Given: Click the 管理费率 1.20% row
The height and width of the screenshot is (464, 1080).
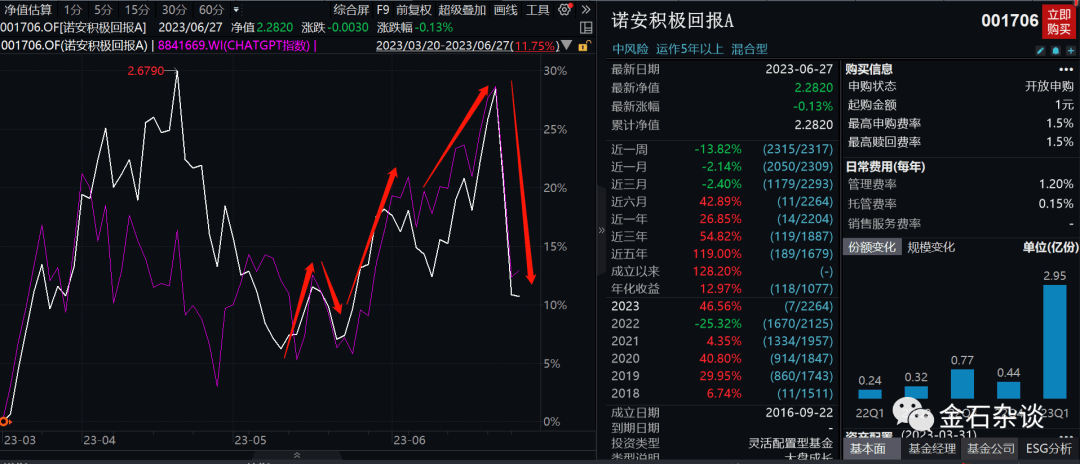Looking at the screenshot, I should tap(960, 184).
